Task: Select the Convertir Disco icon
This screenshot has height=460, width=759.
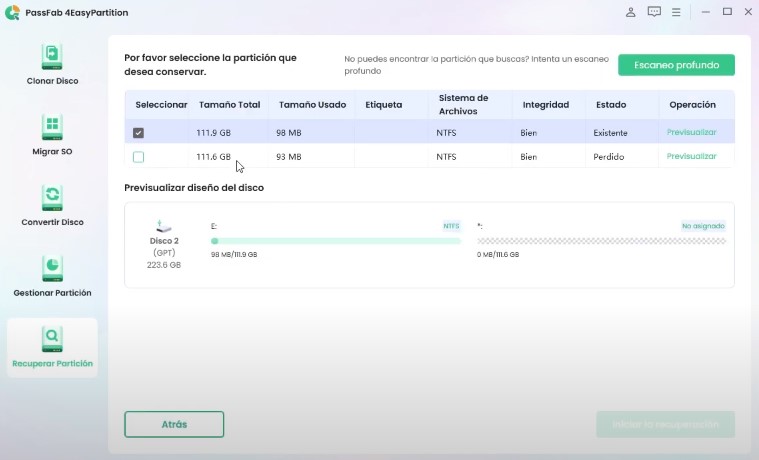Action: [52, 197]
